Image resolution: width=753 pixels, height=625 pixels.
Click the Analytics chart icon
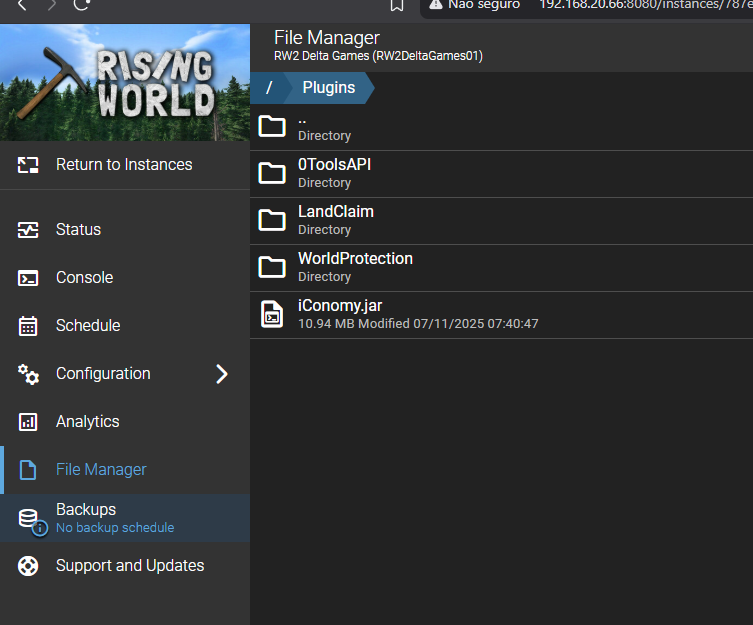(28, 422)
